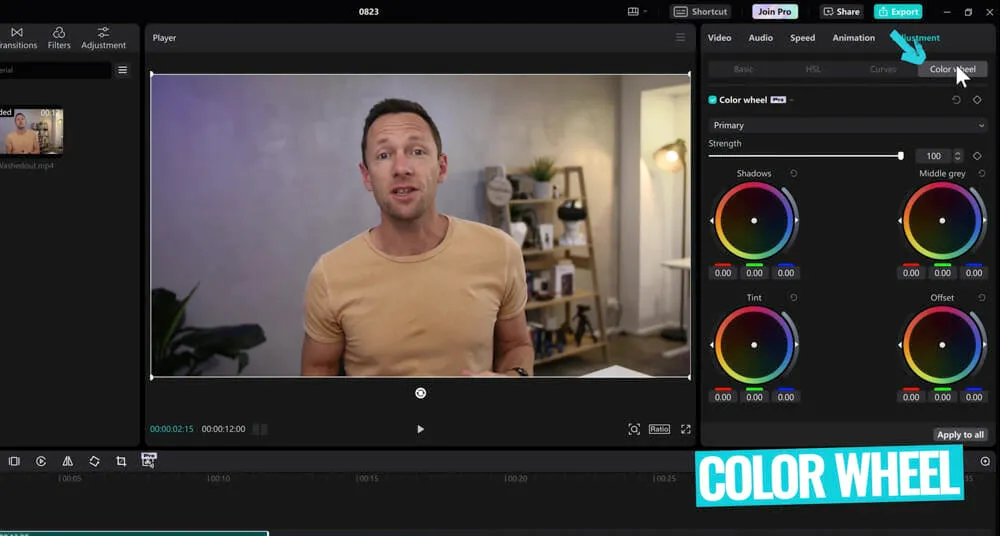Reset the entire Color wheel section

pos(956,100)
